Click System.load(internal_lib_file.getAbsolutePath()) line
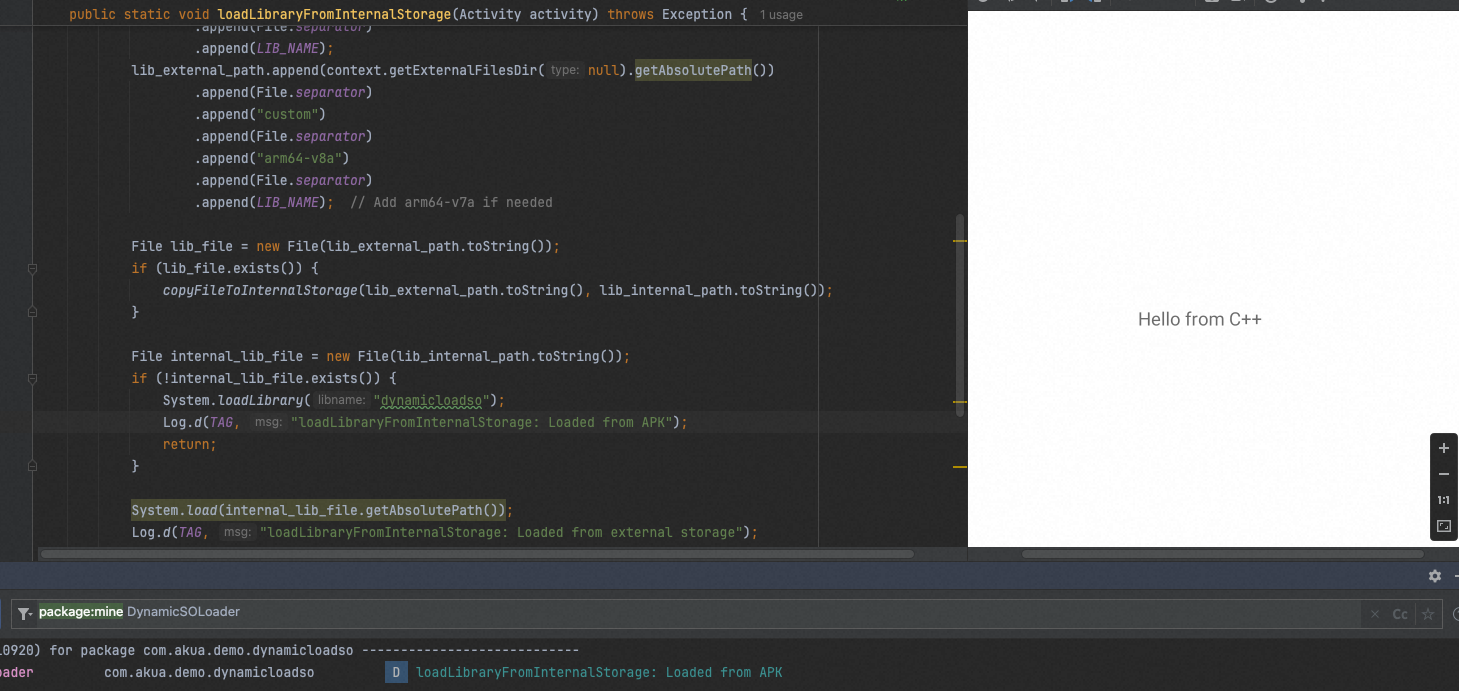 tap(321, 510)
